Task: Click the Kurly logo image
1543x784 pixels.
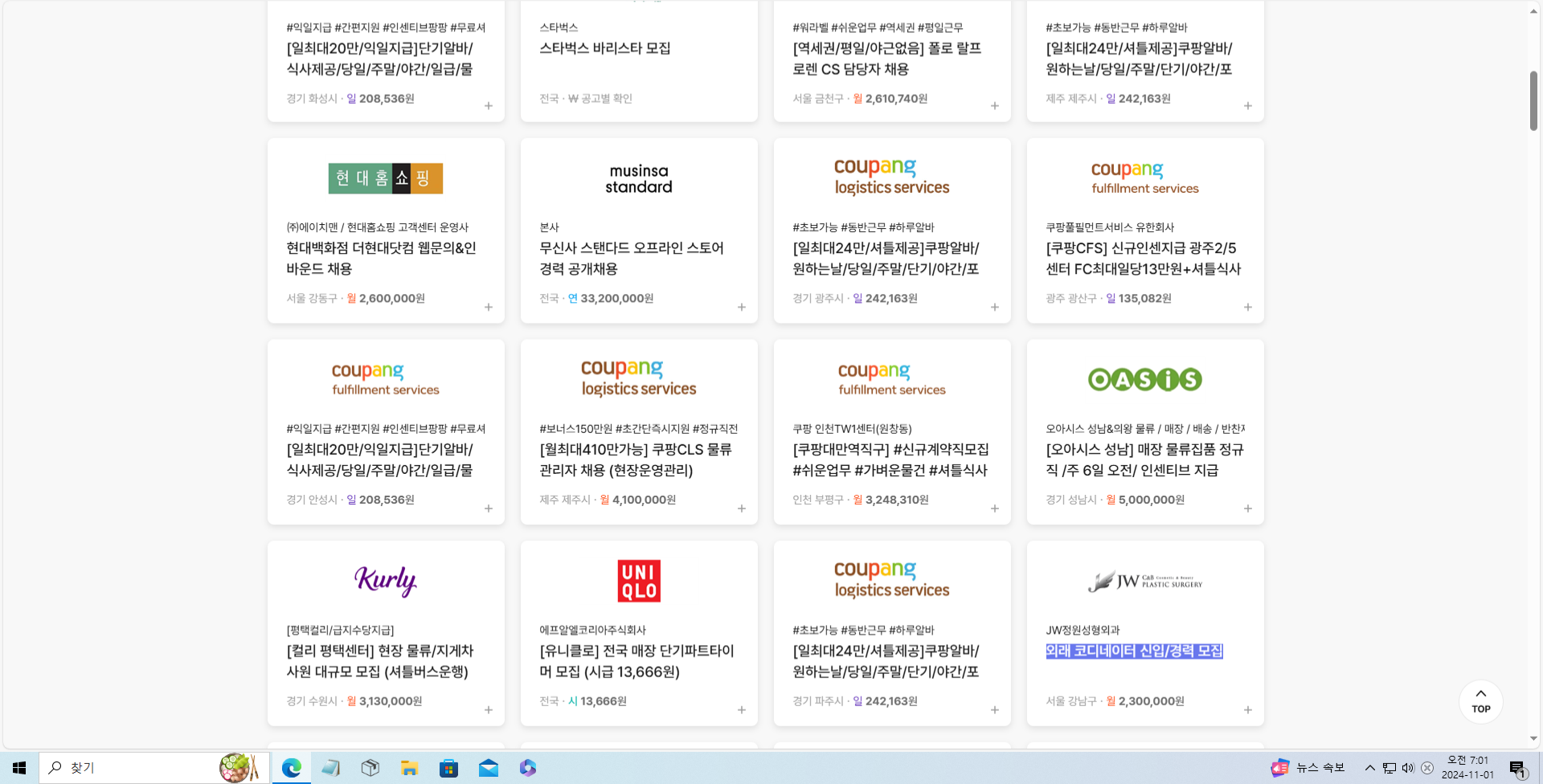Action: pos(386,581)
